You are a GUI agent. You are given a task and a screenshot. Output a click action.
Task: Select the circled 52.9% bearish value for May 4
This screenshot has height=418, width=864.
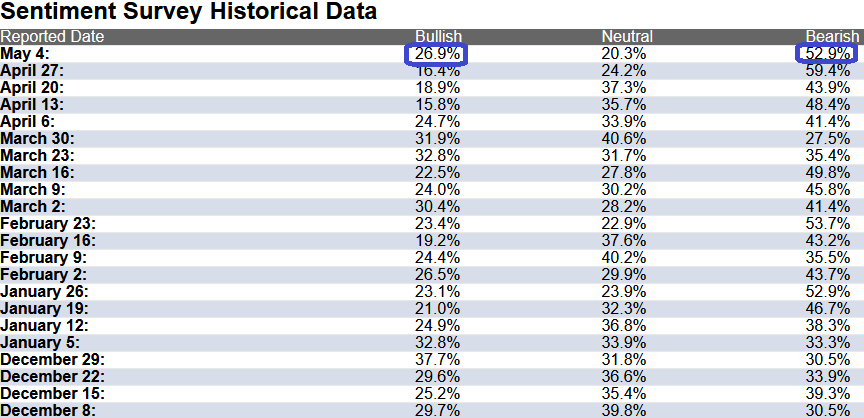click(827, 54)
